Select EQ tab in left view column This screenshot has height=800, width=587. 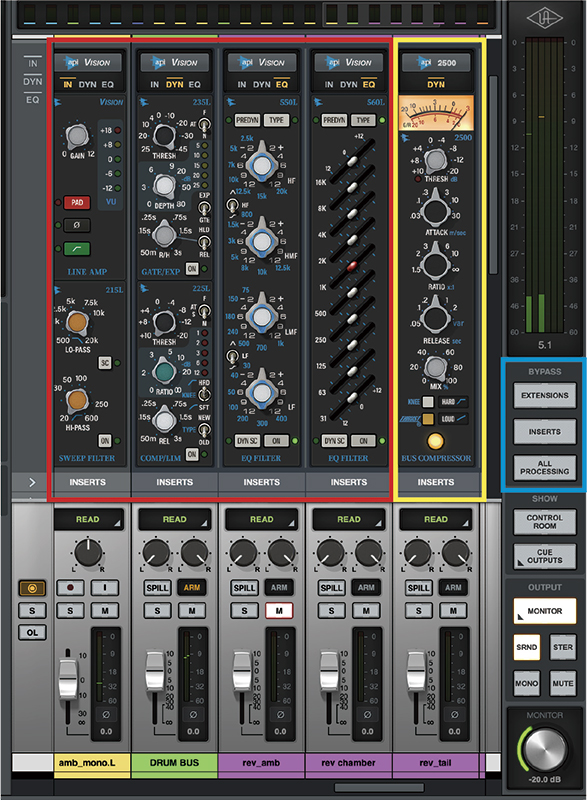(33, 100)
